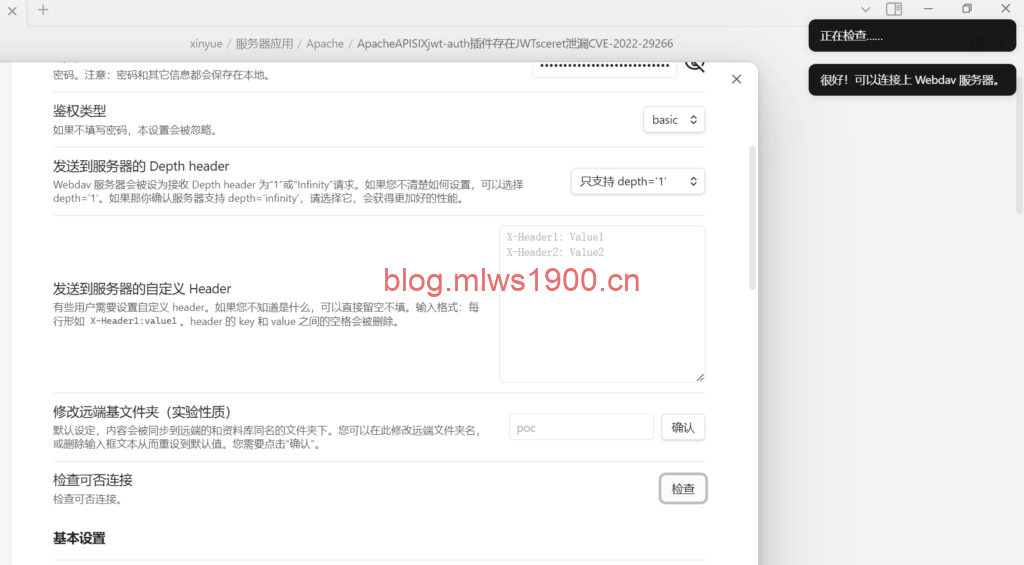
Task: Click the custom Header text area
Action: 601,303
